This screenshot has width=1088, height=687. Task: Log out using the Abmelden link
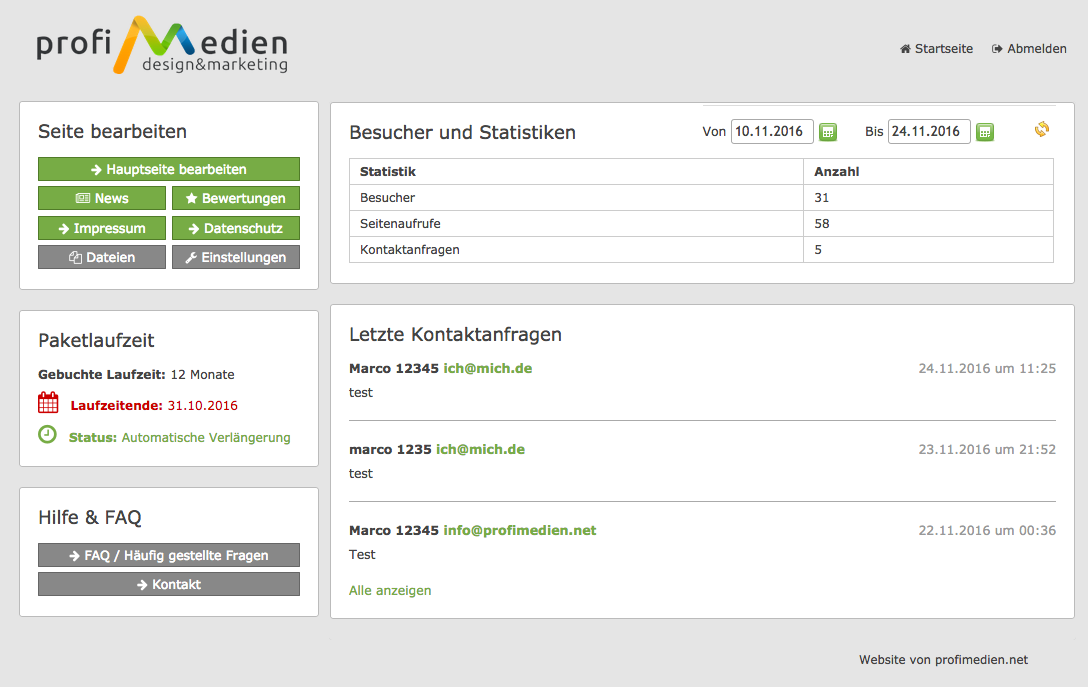tap(1029, 48)
